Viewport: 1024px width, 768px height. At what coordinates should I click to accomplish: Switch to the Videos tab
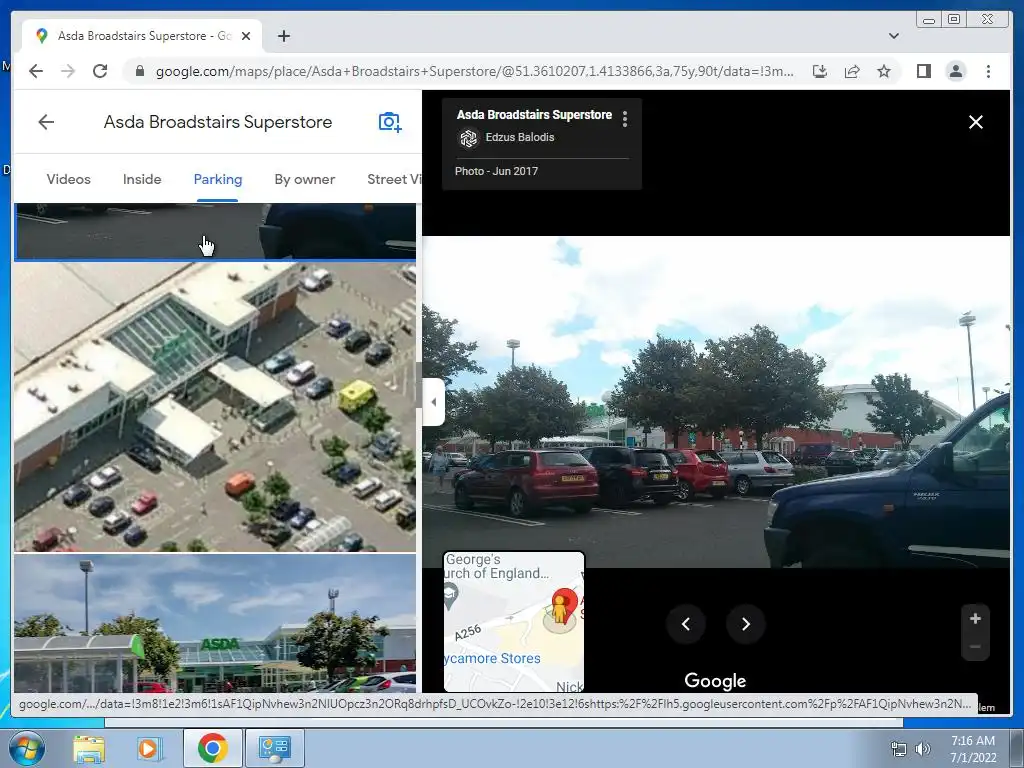[x=69, y=179]
